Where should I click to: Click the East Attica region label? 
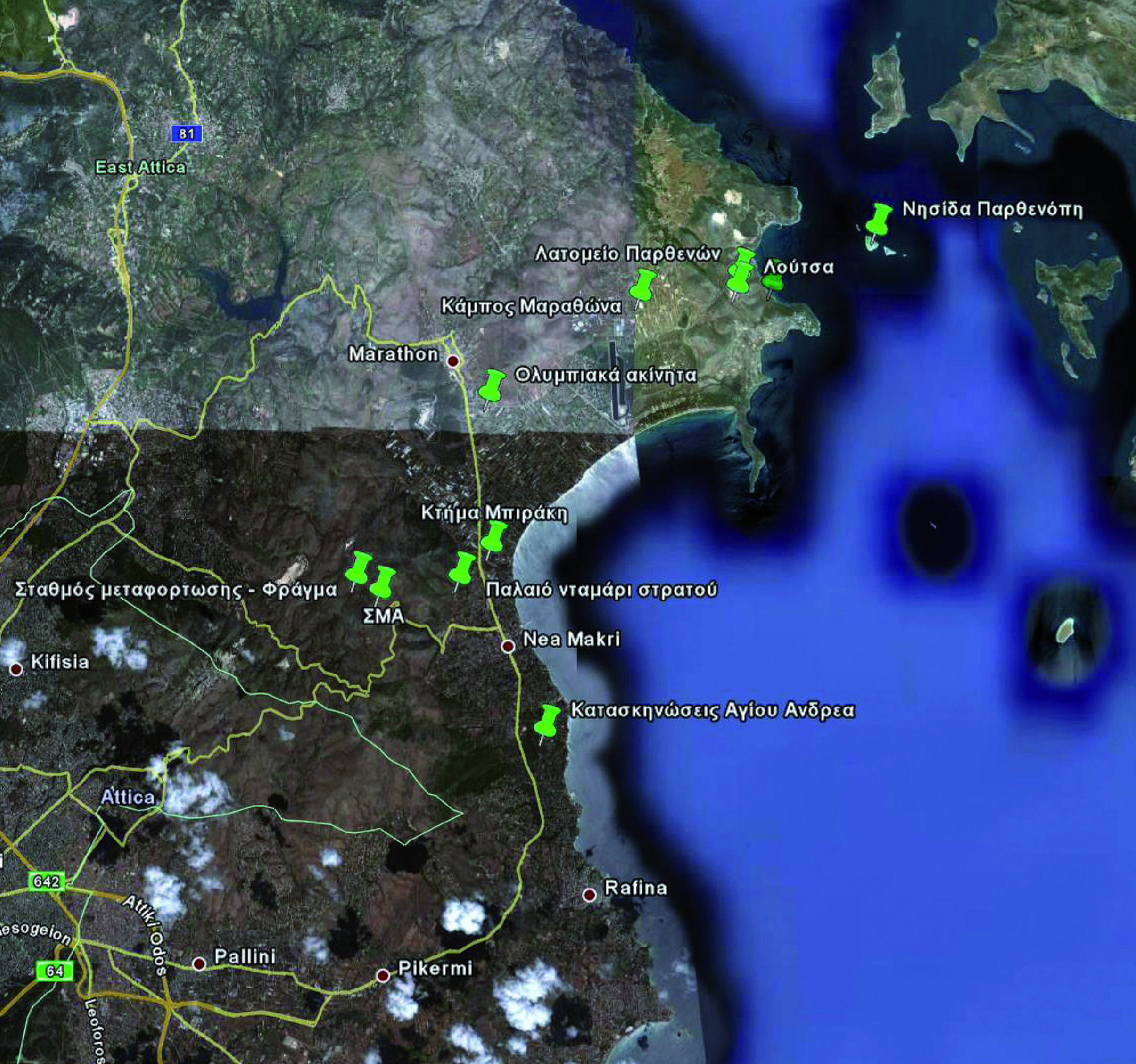point(140,167)
